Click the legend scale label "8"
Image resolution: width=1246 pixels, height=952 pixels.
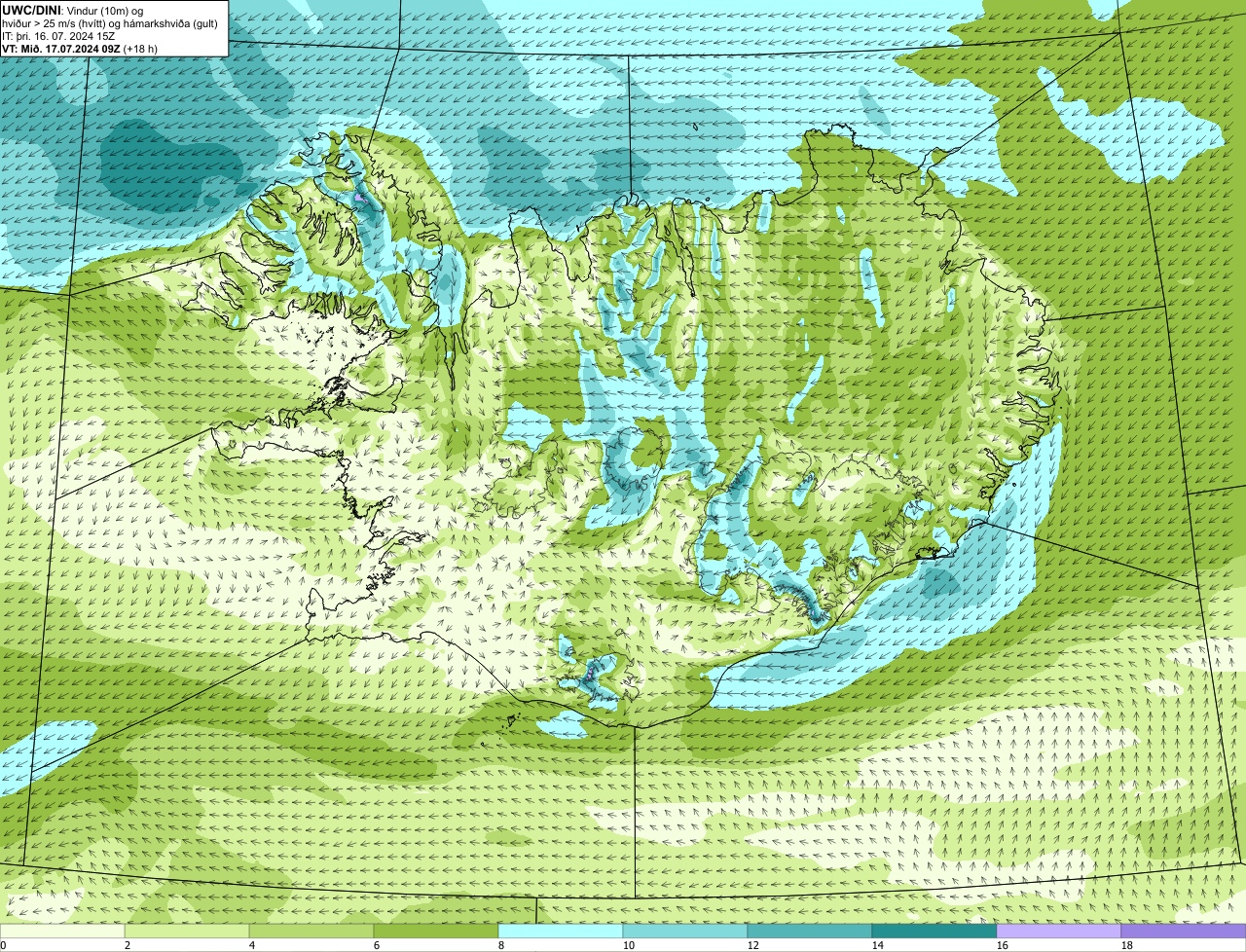pos(501,945)
